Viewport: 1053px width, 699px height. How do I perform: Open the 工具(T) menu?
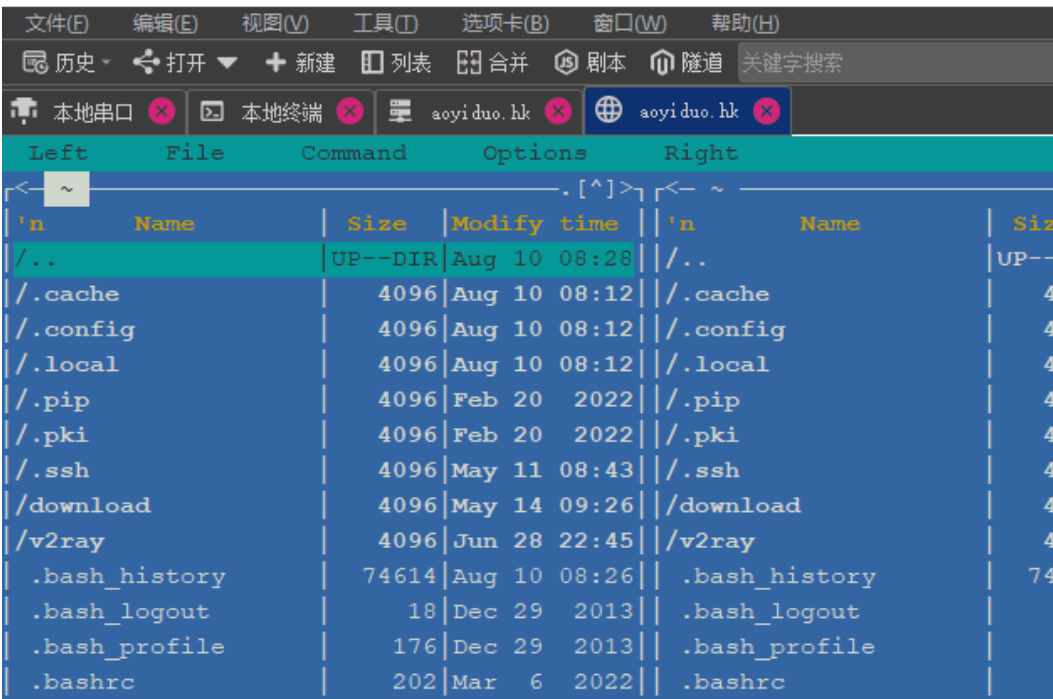pos(385,24)
